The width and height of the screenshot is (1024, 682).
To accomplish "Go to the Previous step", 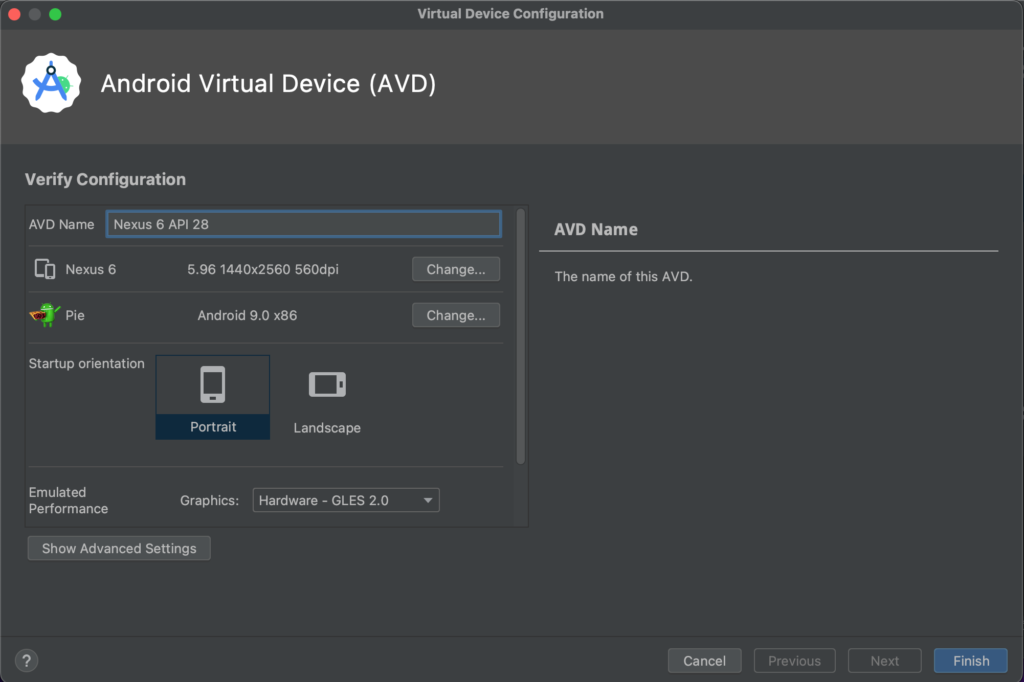I will pos(794,660).
